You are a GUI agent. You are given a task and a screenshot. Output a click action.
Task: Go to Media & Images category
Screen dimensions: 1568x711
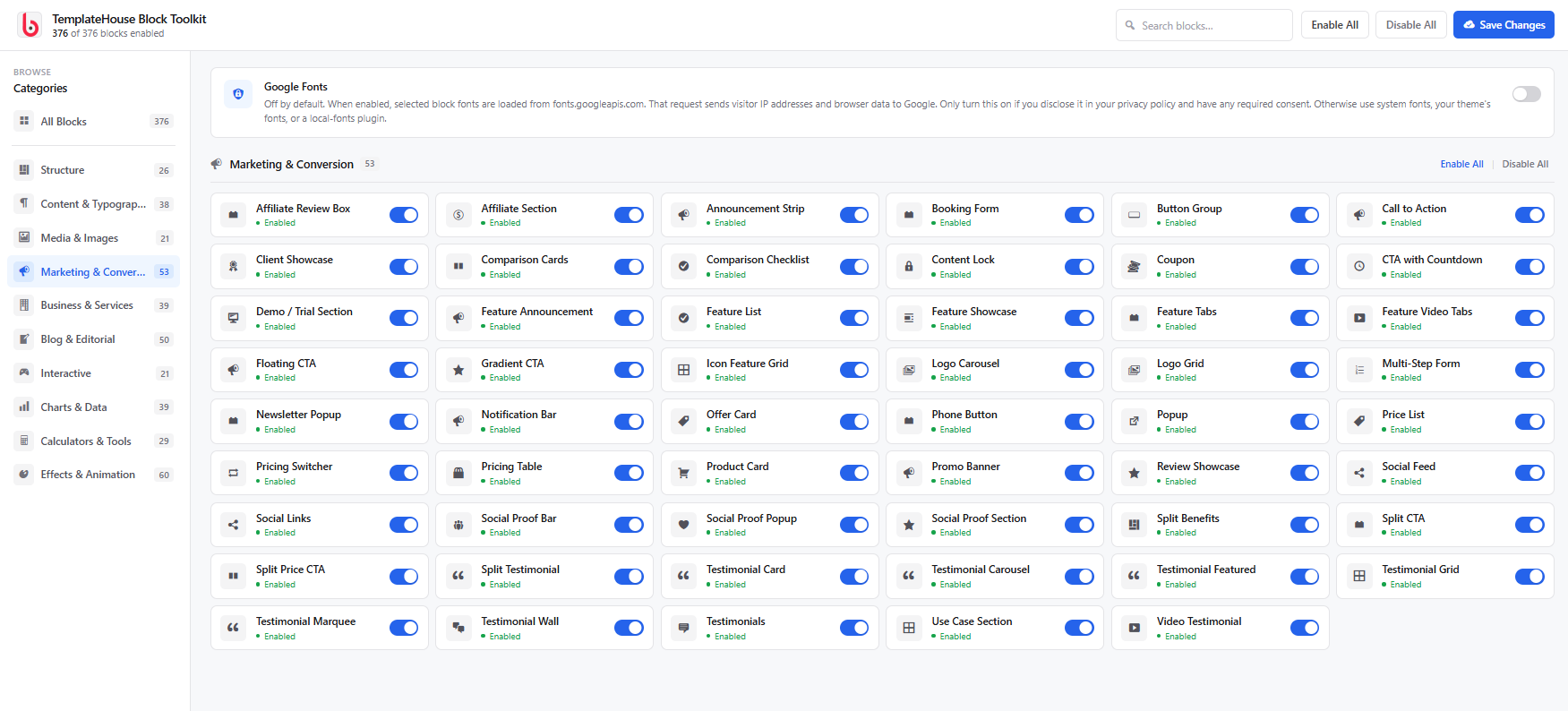(x=94, y=238)
